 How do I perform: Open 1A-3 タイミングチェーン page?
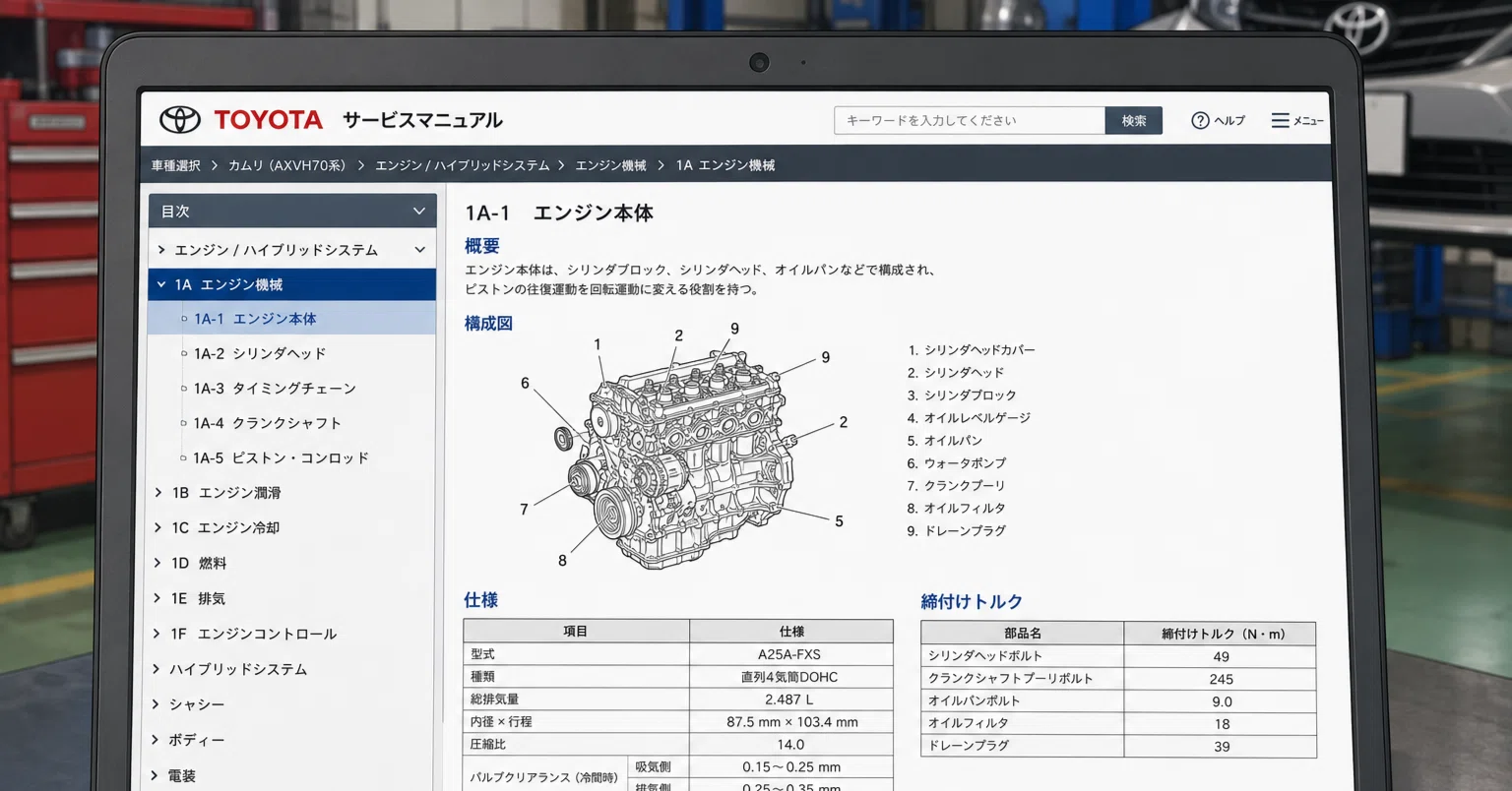[x=275, y=389]
